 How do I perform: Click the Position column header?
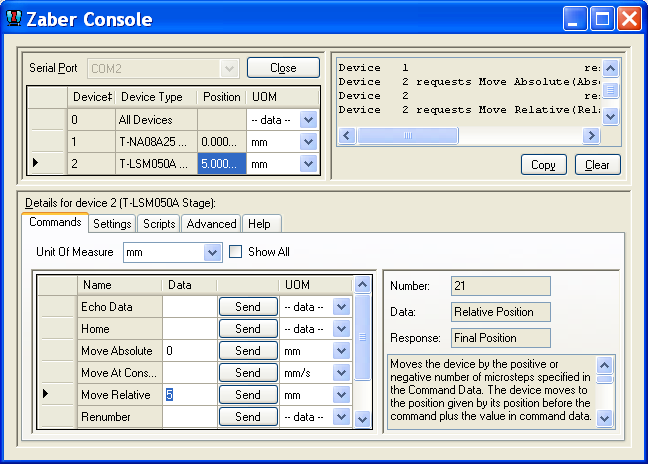pyautogui.click(x=222, y=97)
